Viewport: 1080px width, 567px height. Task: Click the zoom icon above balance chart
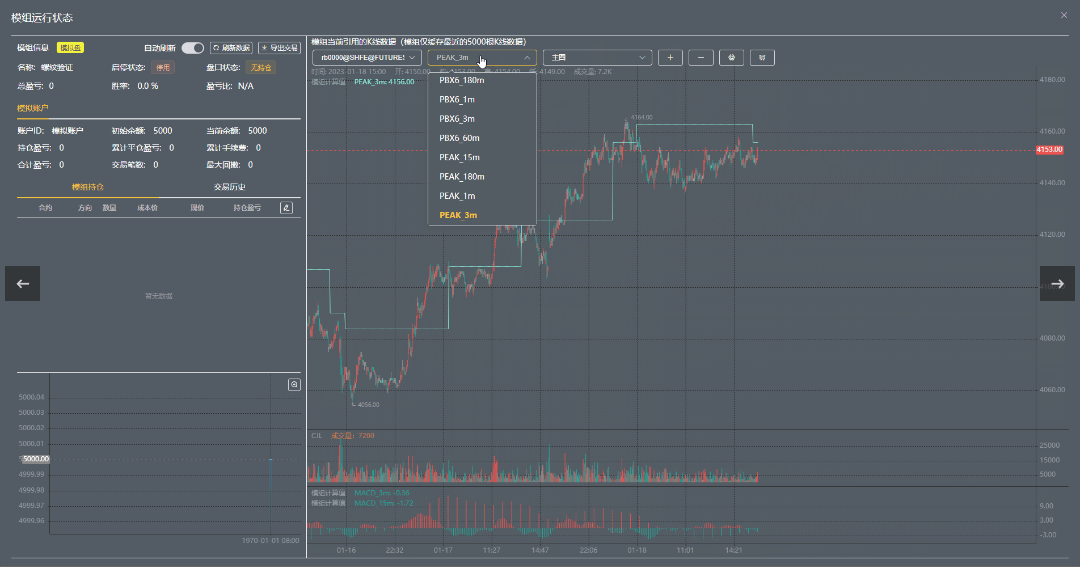(294, 384)
